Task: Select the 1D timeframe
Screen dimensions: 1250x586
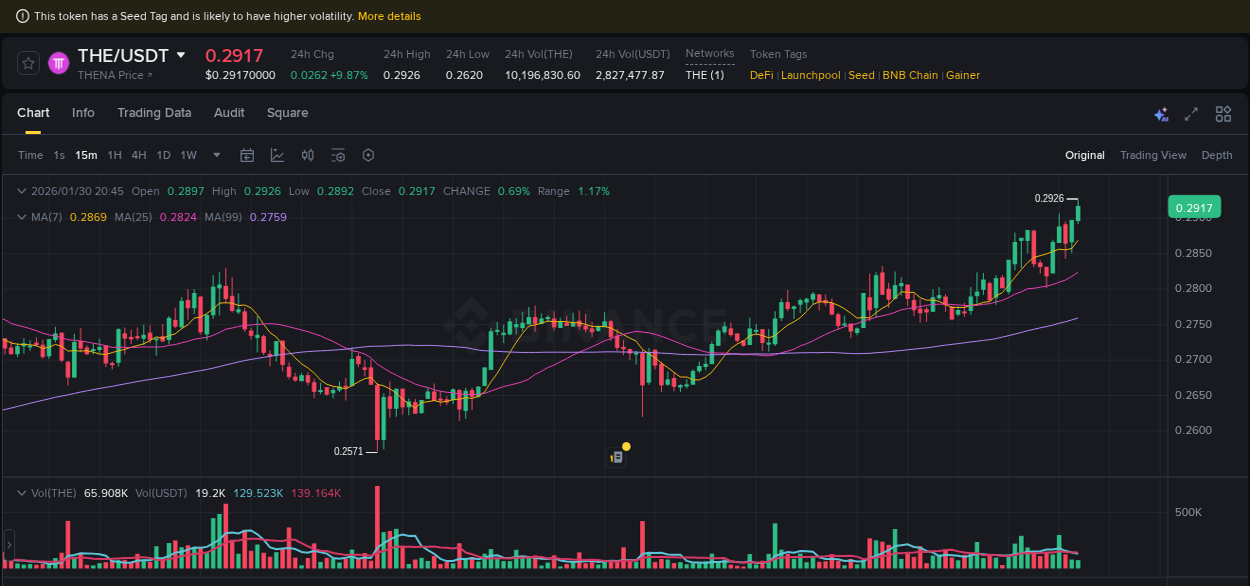Action: pos(163,155)
